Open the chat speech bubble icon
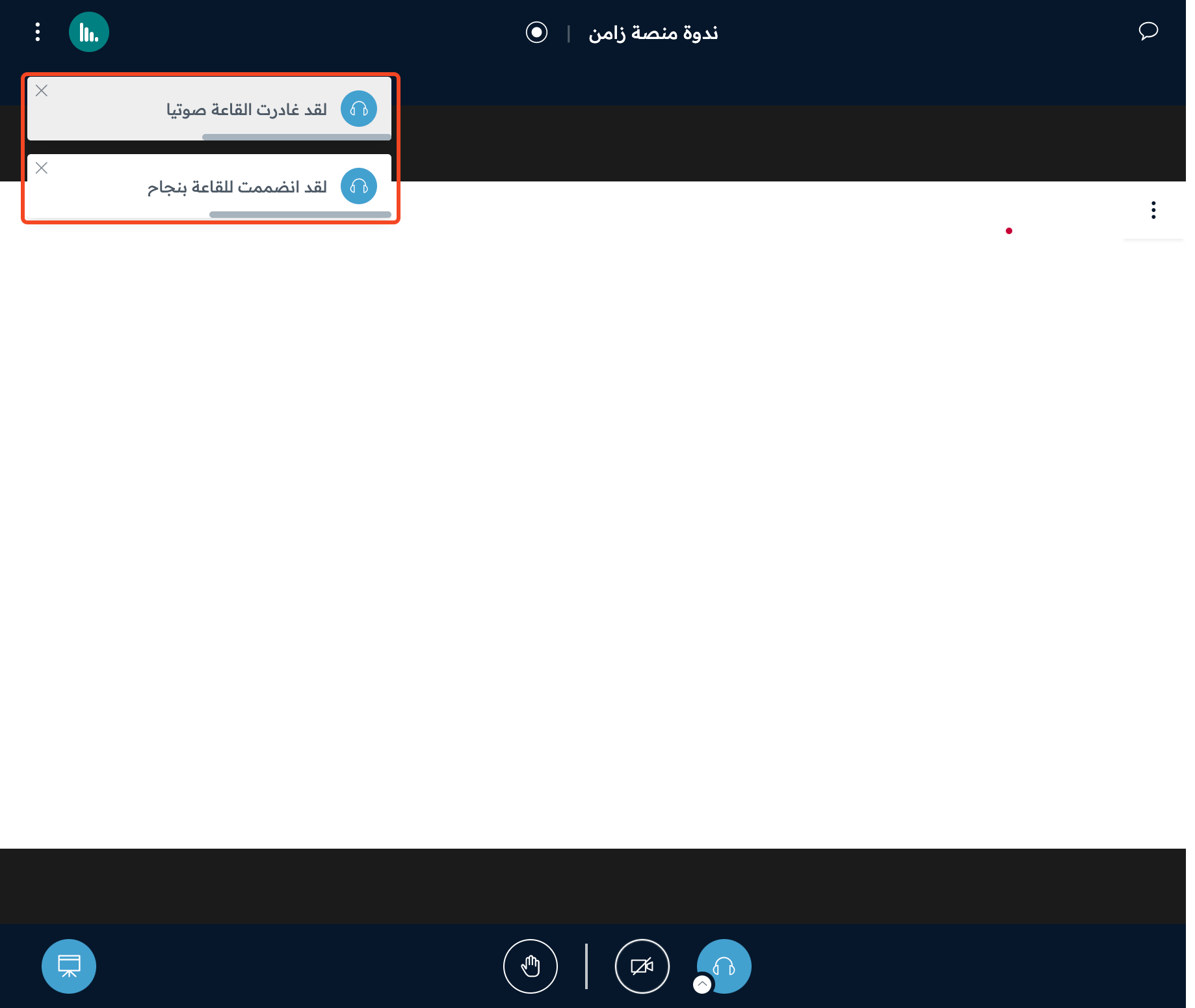The height and width of the screenshot is (1008, 1195). tap(1148, 31)
